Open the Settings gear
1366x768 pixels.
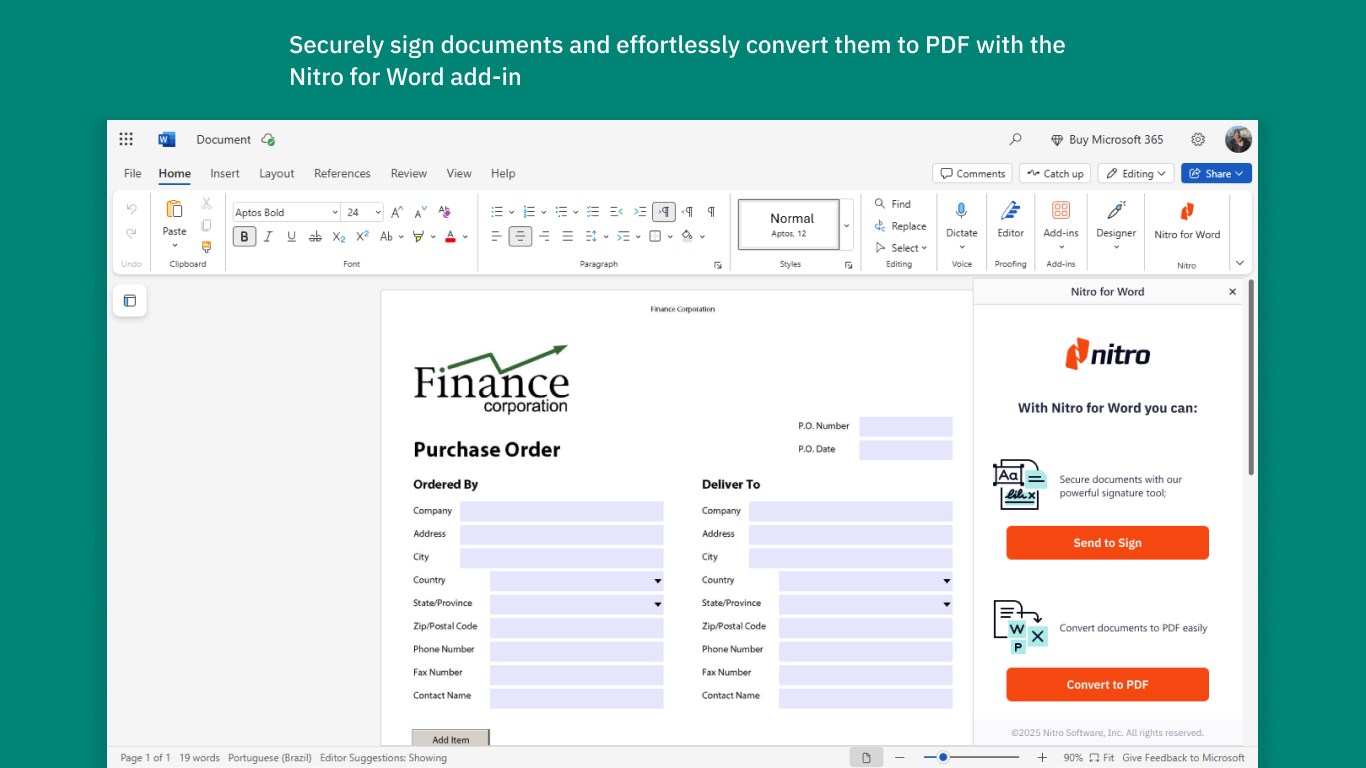[x=1198, y=139]
